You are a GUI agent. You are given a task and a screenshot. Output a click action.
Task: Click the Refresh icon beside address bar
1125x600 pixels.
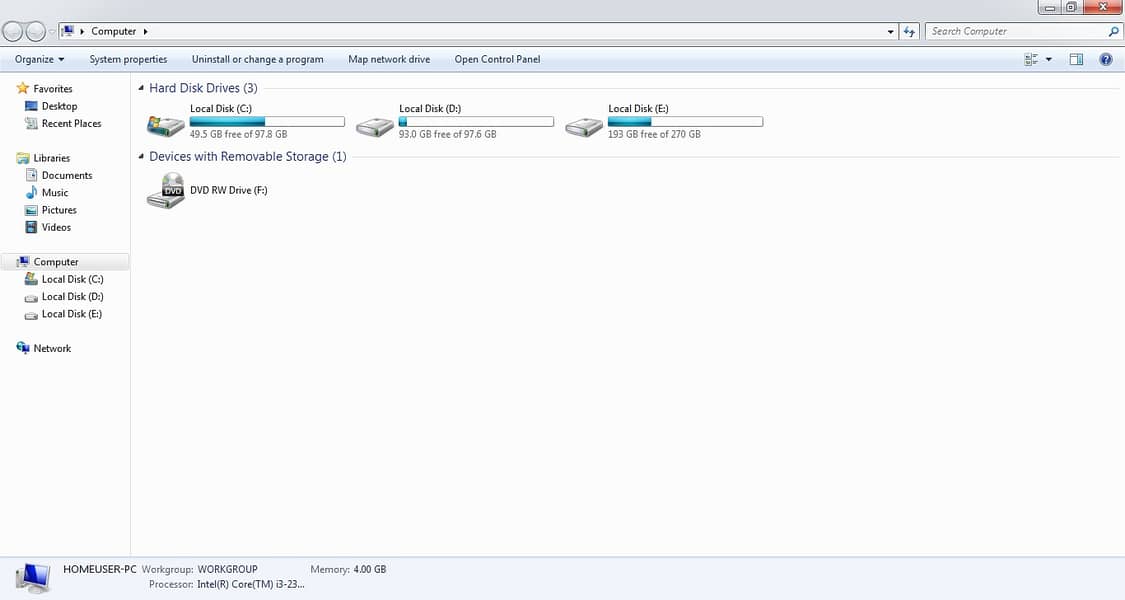pyautogui.click(x=909, y=32)
